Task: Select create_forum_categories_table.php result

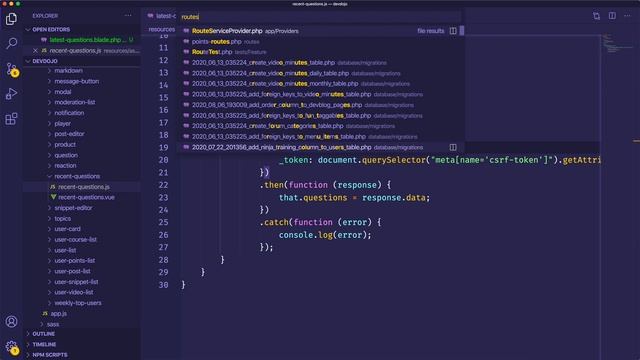Action: (x=320, y=126)
